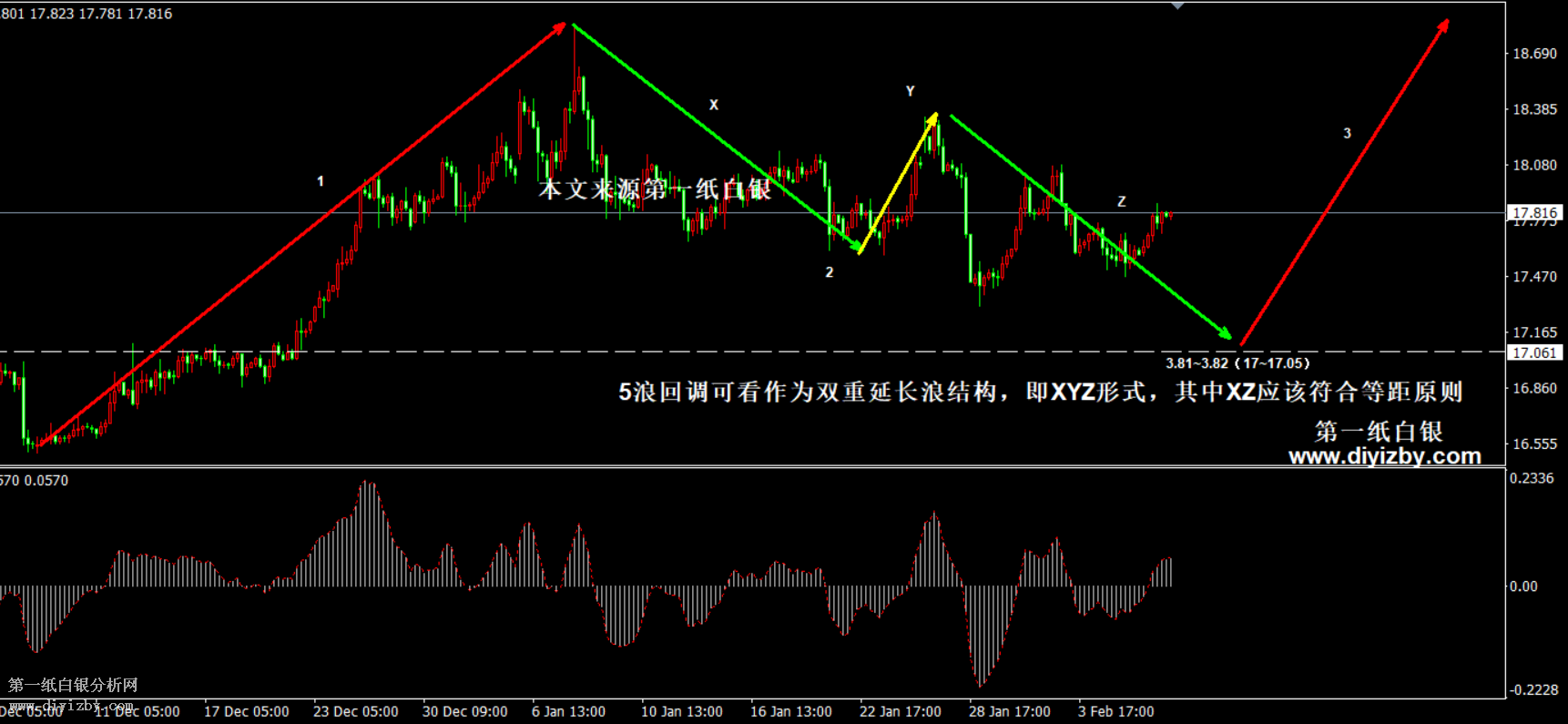Select the yellow Y wave arrow
This screenshot has width=1568, height=724.
point(898,182)
